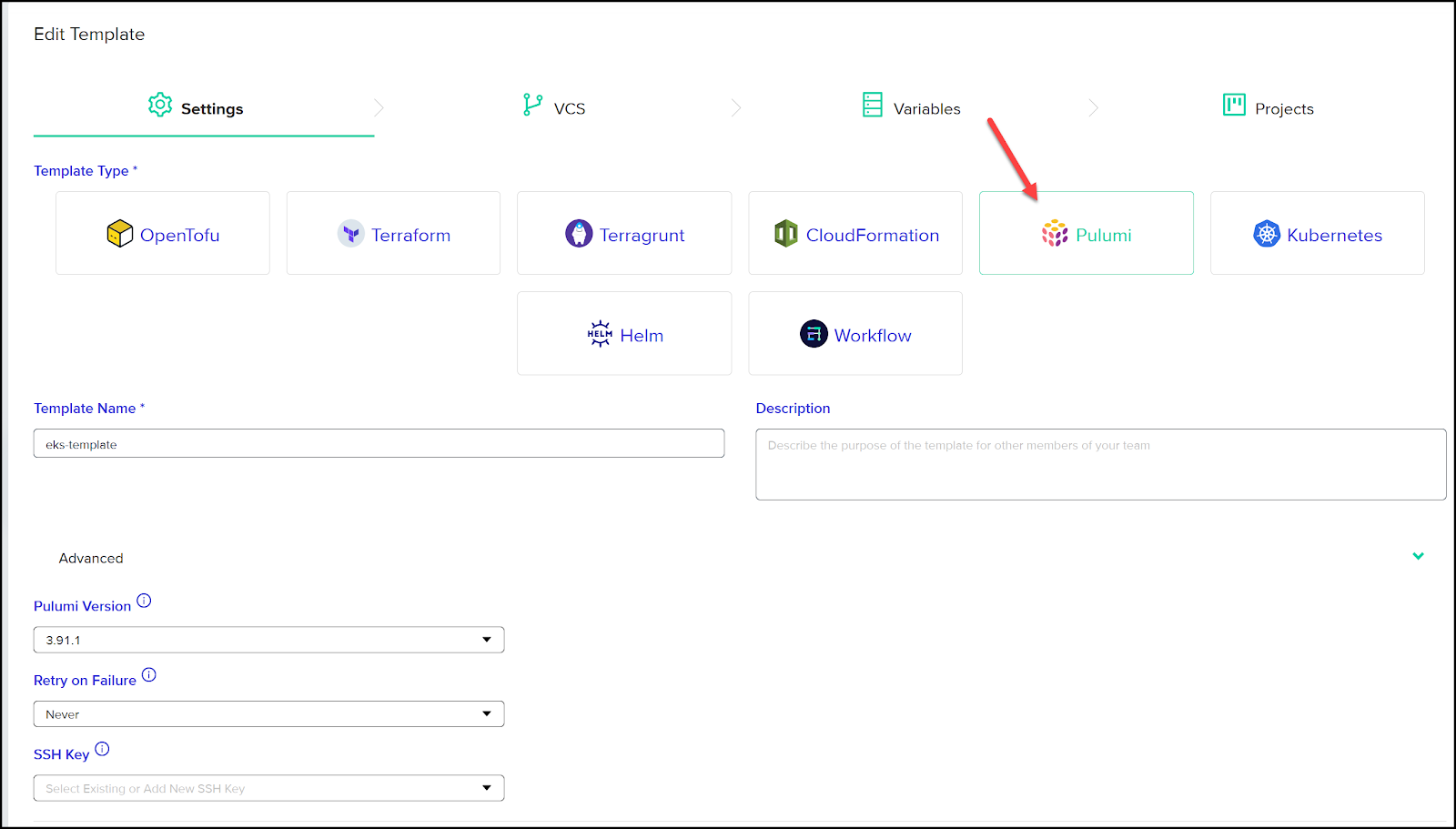This screenshot has height=829, width=1456.
Task: Click chevron between VCS and Variables
Action: pos(736,108)
